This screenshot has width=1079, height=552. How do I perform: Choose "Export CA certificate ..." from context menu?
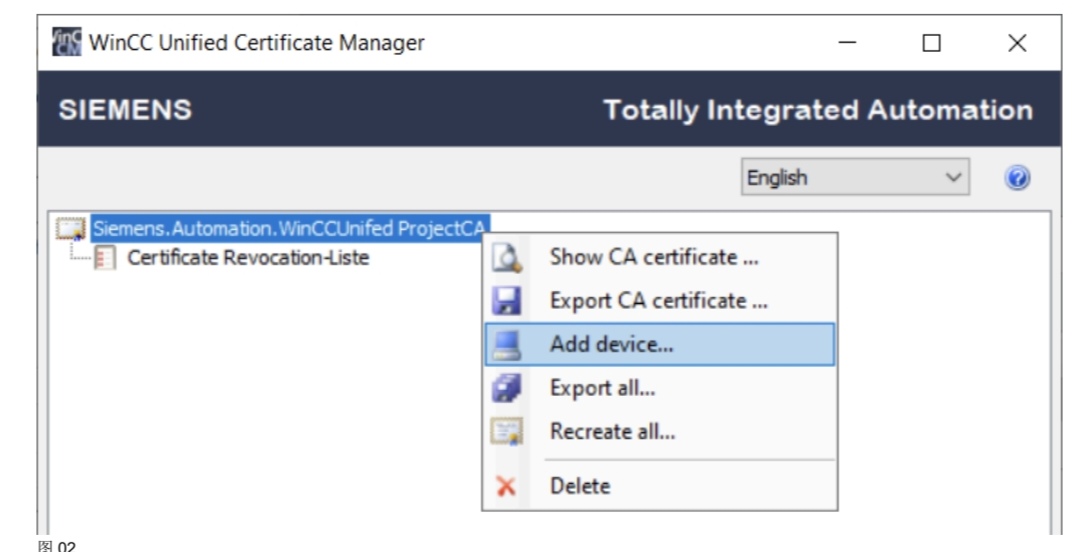658,300
